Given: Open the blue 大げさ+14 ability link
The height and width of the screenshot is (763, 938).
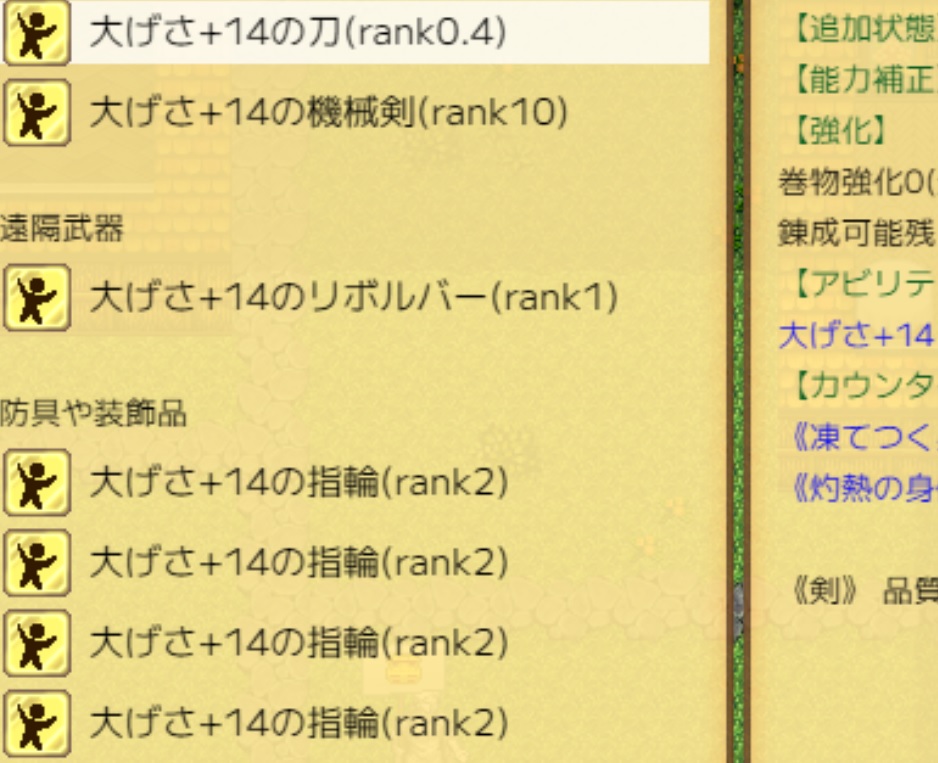Looking at the screenshot, I should (x=856, y=334).
